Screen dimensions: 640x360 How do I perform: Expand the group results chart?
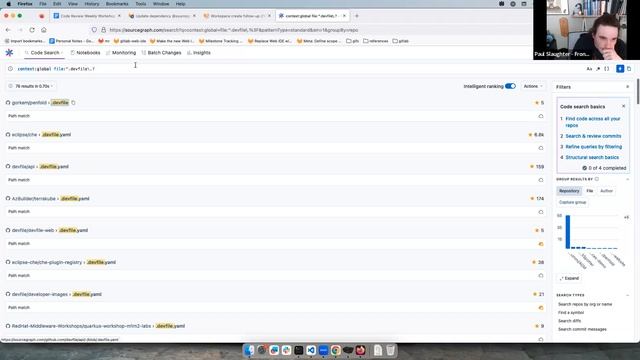pos(569,278)
